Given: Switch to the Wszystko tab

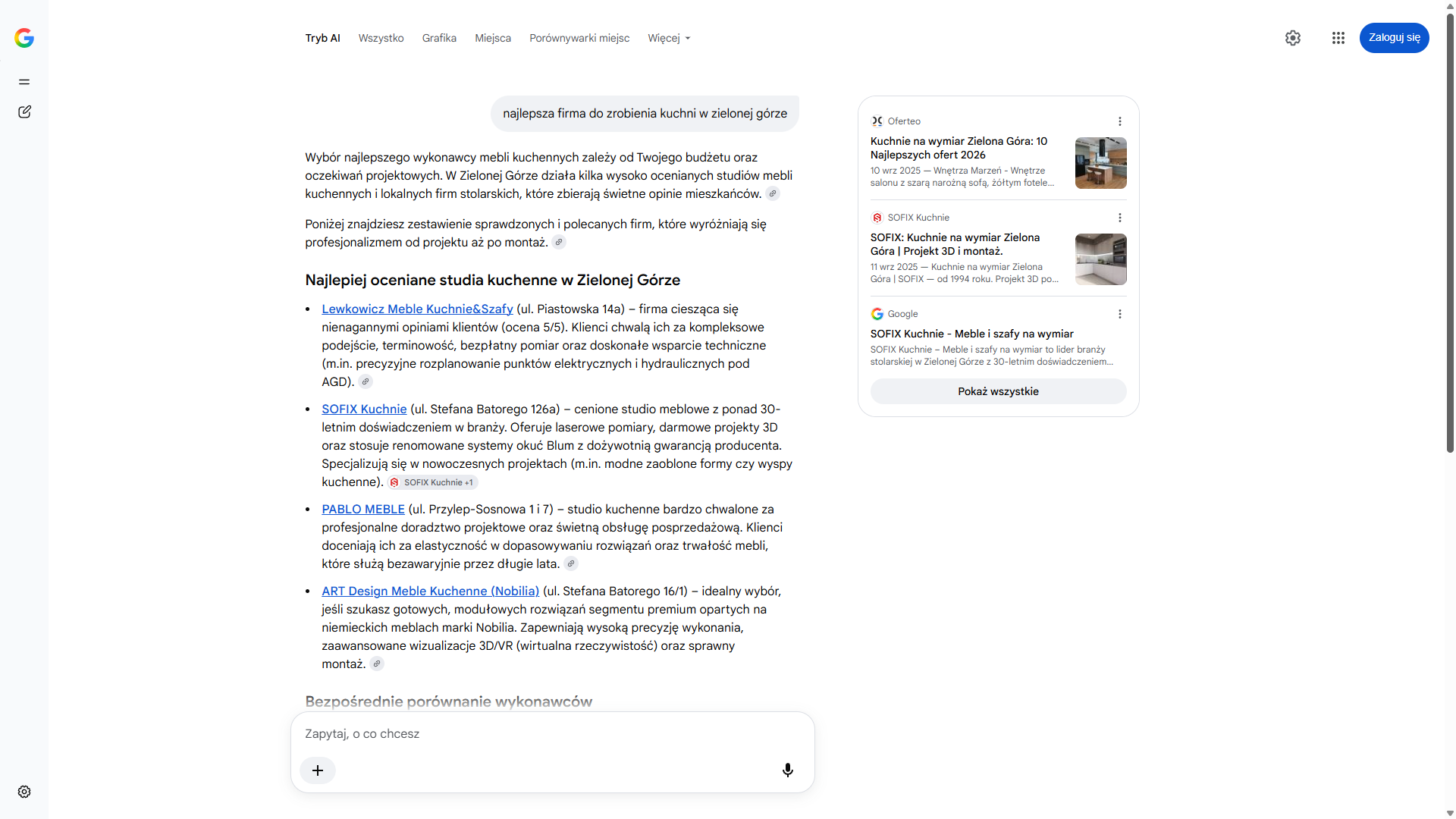Looking at the screenshot, I should tap(381, 38).
